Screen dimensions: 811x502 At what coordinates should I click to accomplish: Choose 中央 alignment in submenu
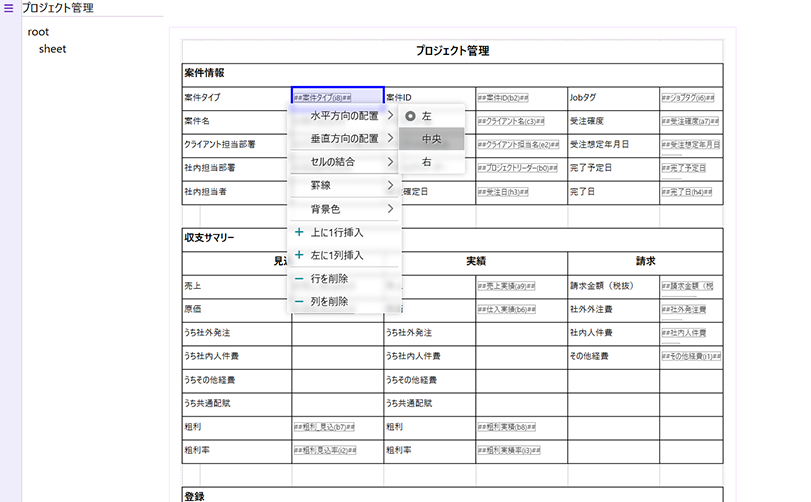tap(431, 139)
